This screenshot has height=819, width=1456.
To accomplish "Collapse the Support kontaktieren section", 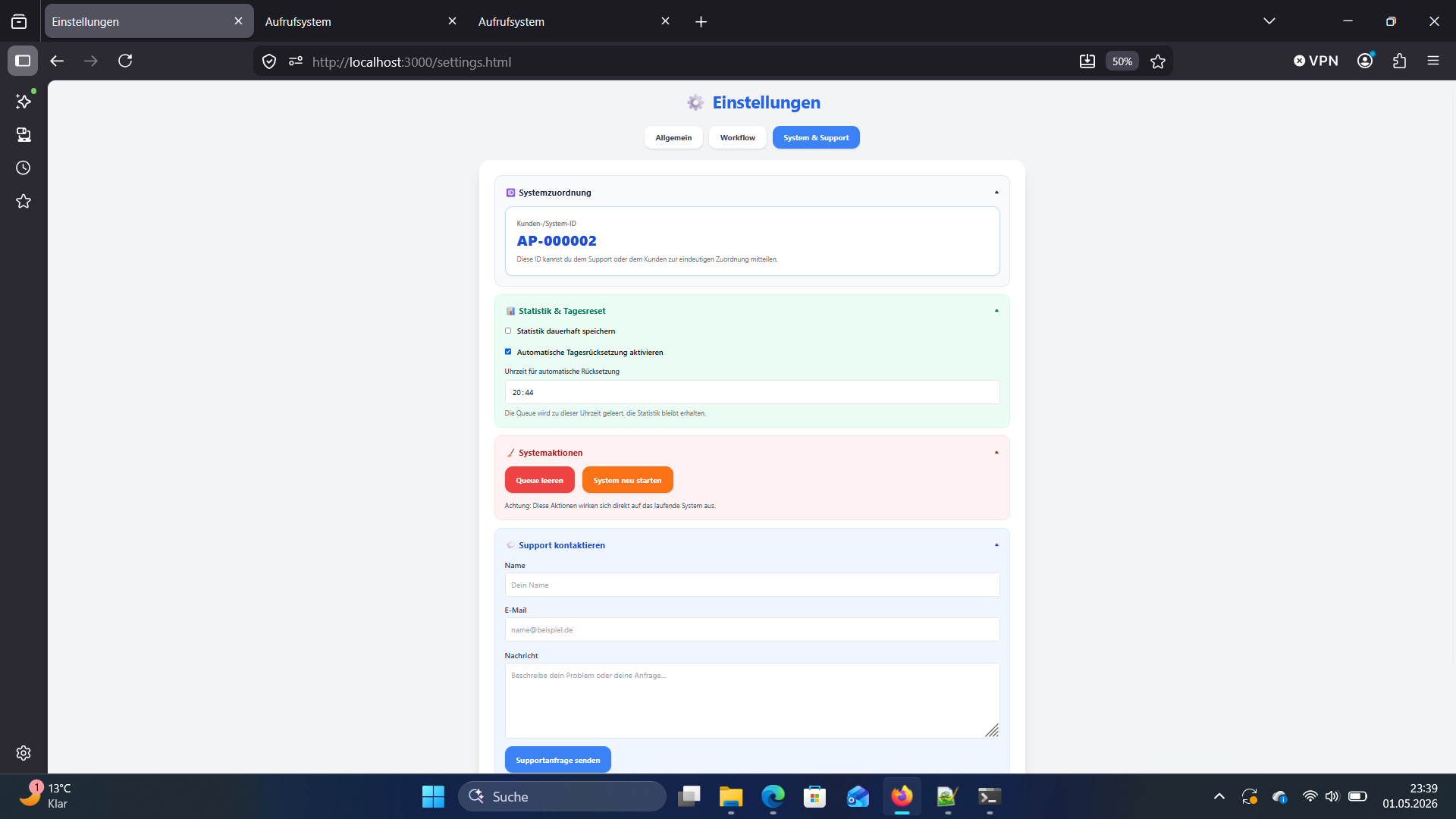I will tap(996, 545).
